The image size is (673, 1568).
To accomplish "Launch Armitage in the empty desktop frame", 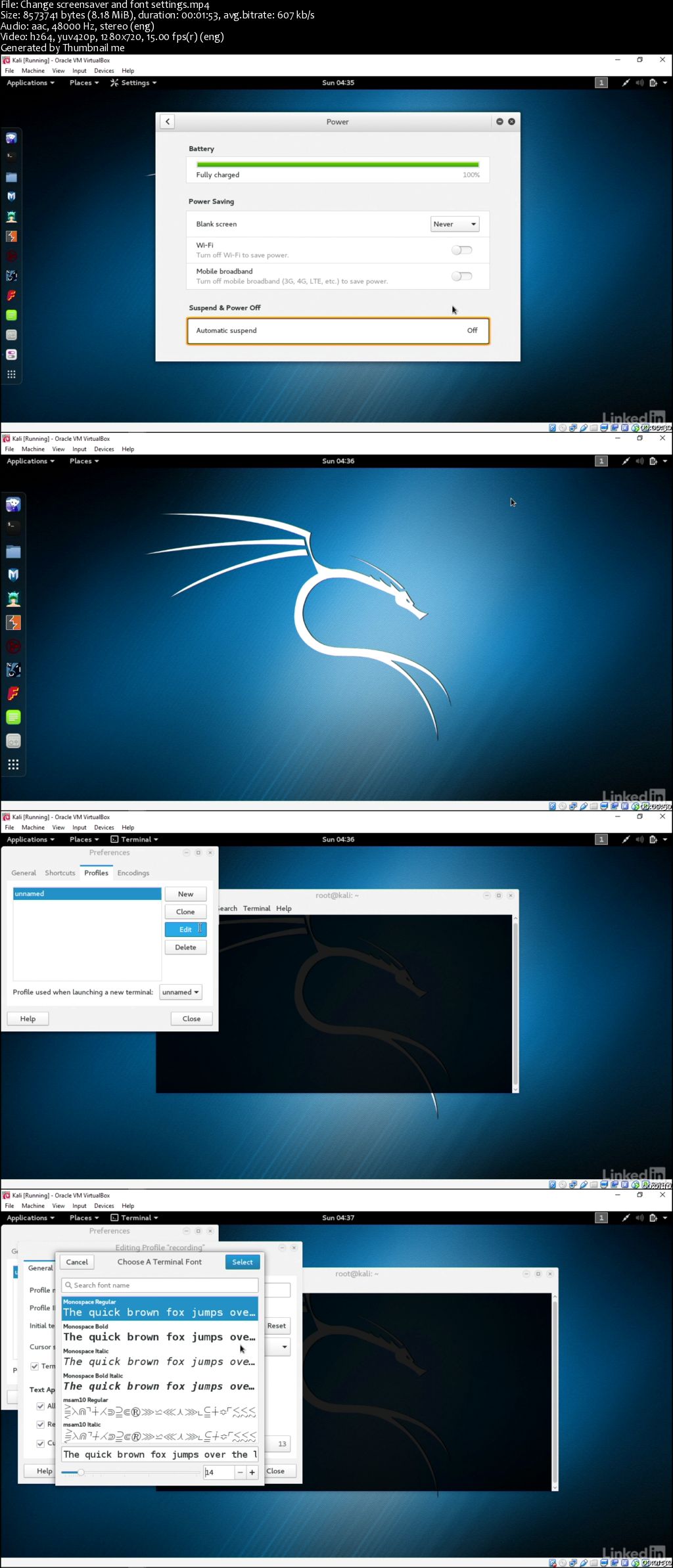I will (13, 598).
